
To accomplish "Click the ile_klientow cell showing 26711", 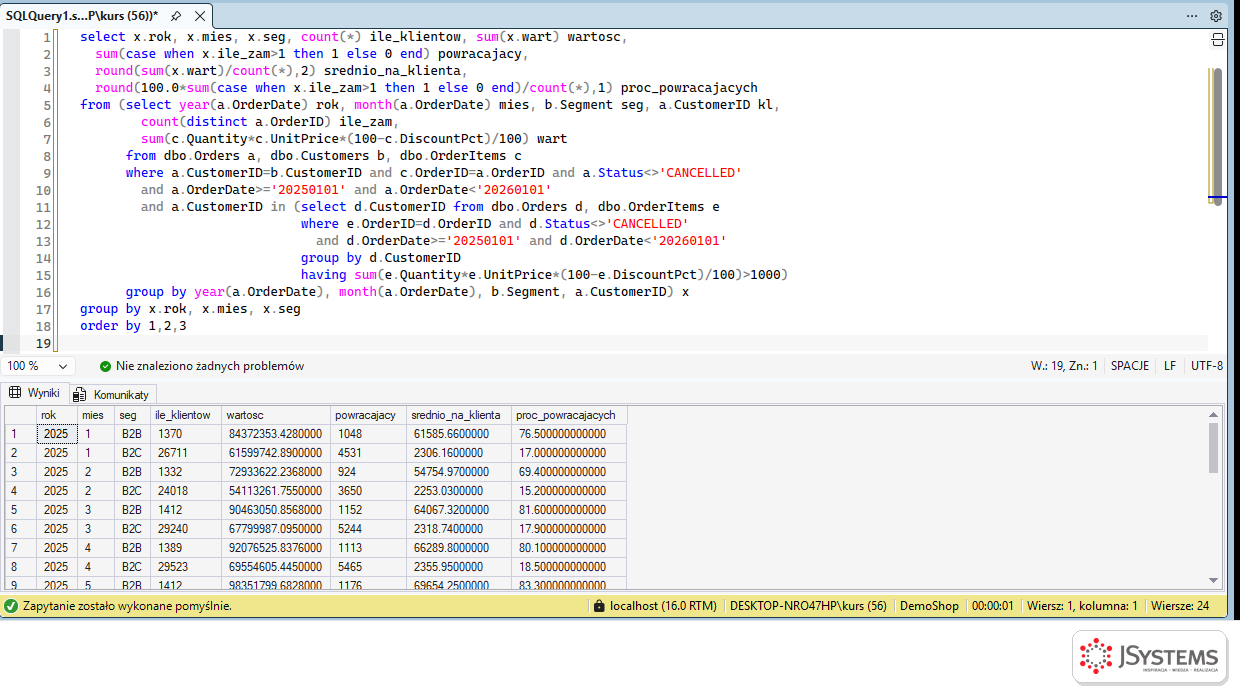I will 186,453.
